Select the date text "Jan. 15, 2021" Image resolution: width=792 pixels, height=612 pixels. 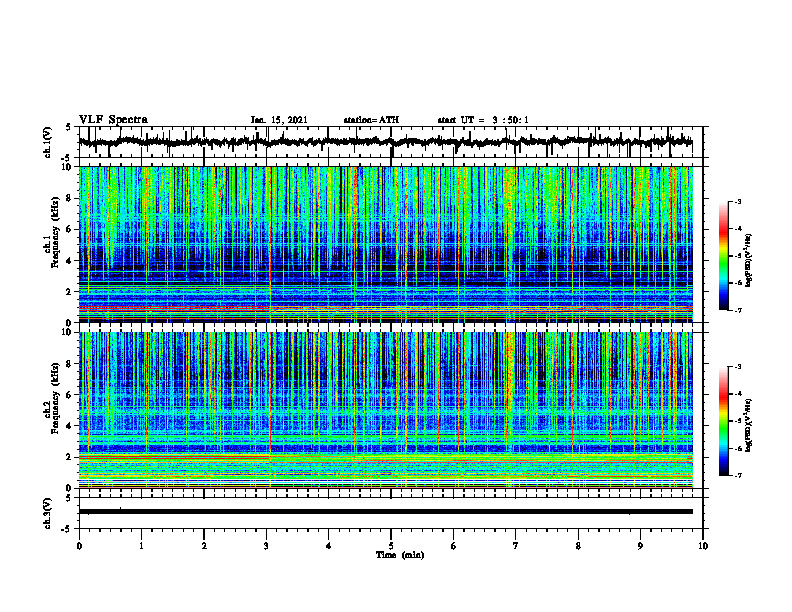279,120
